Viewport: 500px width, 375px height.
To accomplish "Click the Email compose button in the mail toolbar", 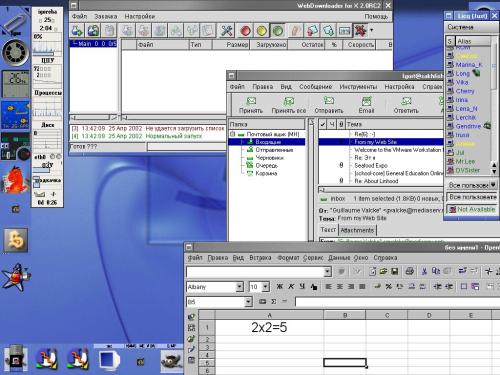I will (366, 105).
